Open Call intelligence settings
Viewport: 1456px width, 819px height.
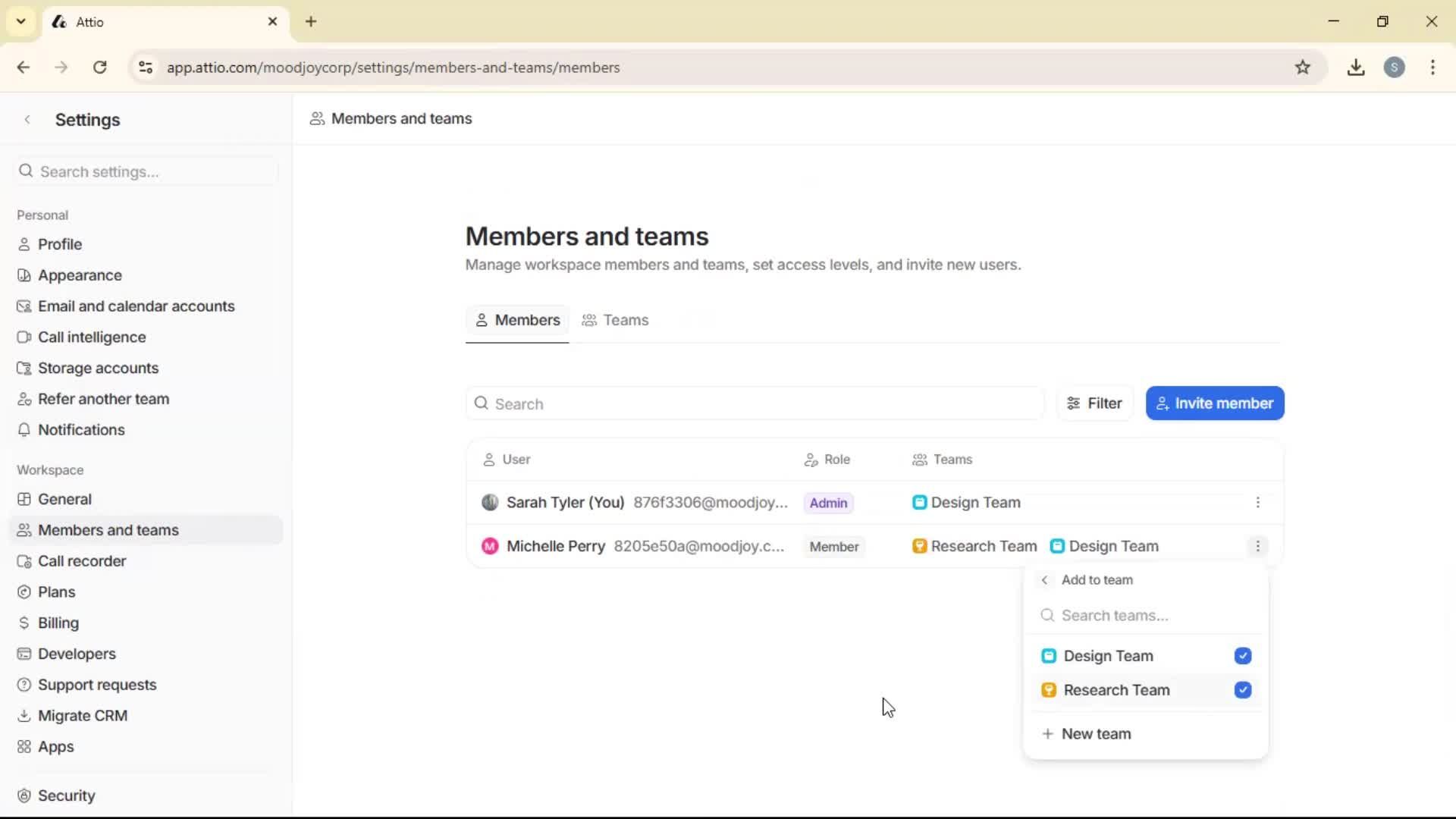(92, 337)
